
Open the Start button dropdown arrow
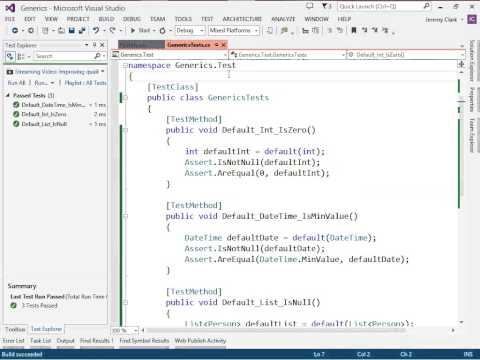tap(154, 31)
